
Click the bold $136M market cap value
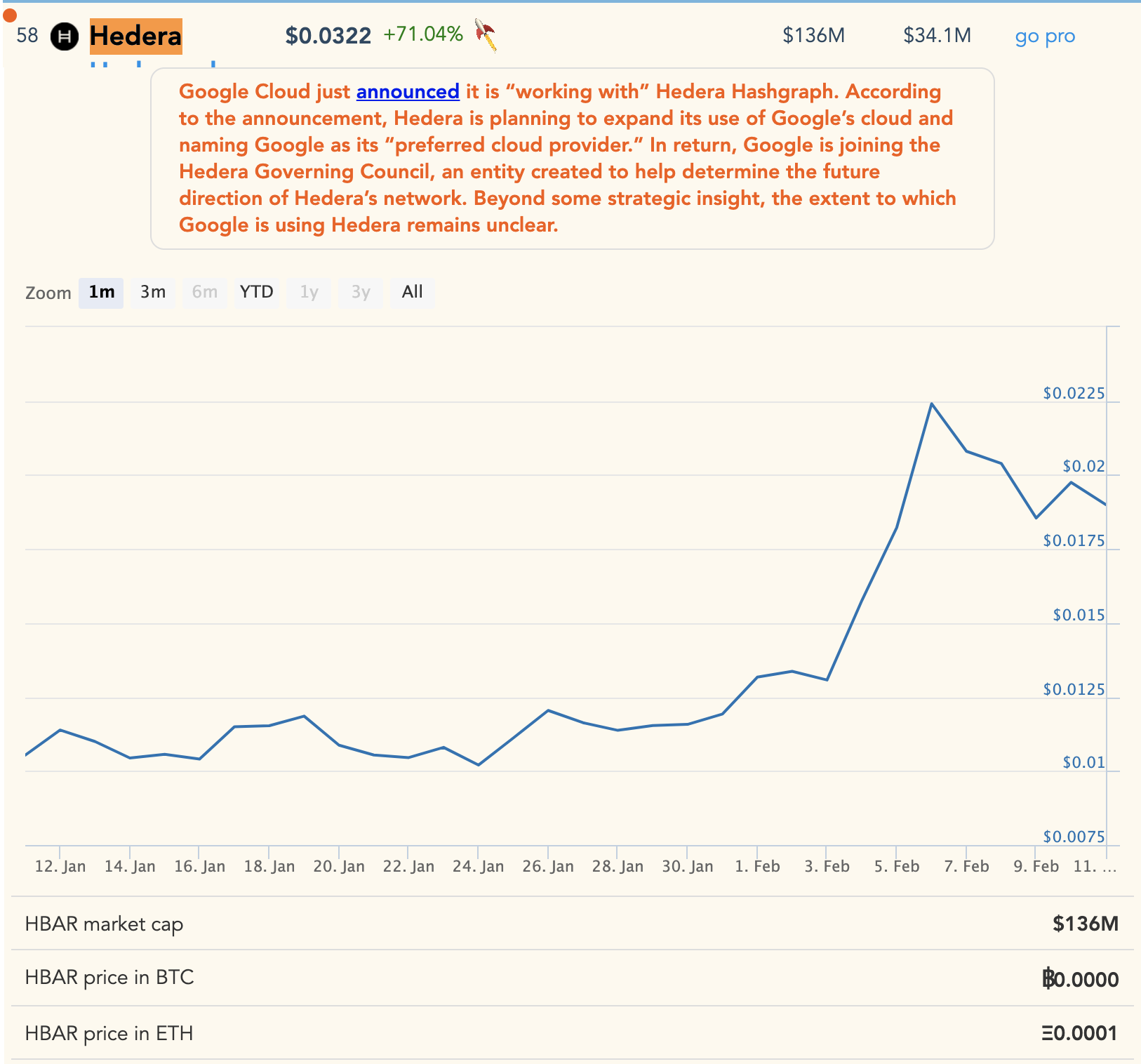click(1086, 924)
